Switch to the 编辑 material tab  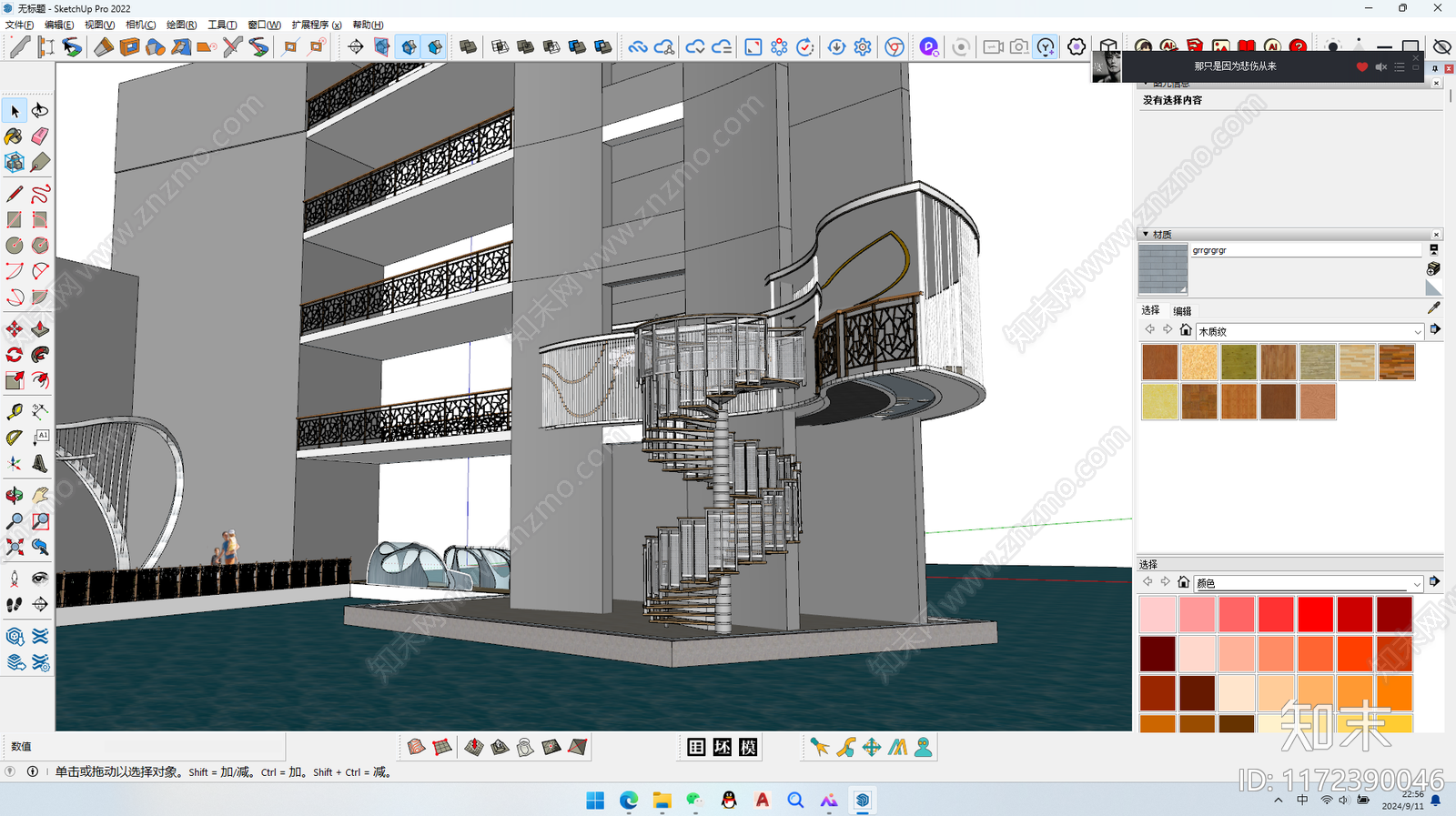pyautogui.click(x=1182, y=311)
